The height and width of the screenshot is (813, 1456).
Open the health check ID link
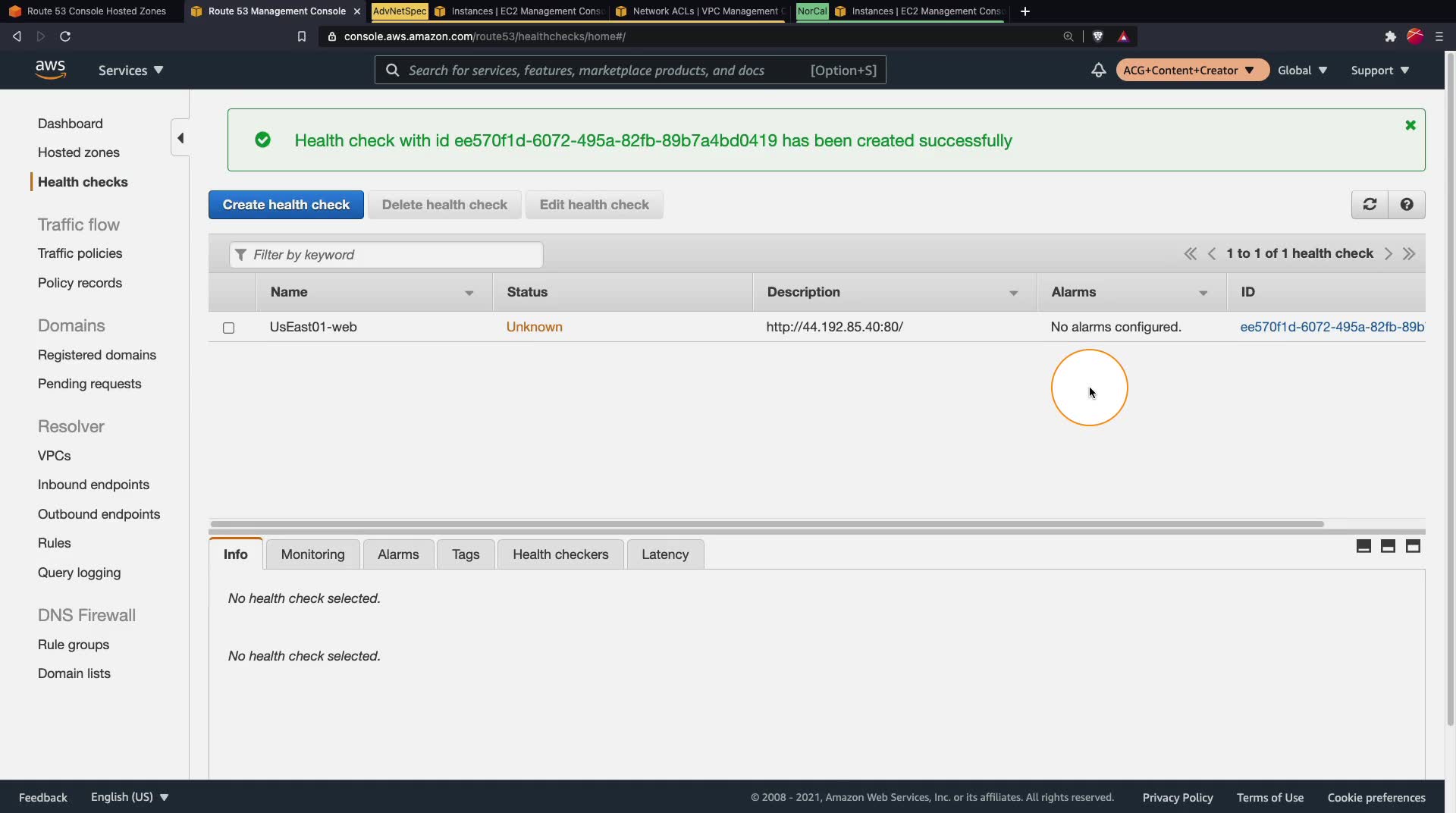(x=1332, y=327)
